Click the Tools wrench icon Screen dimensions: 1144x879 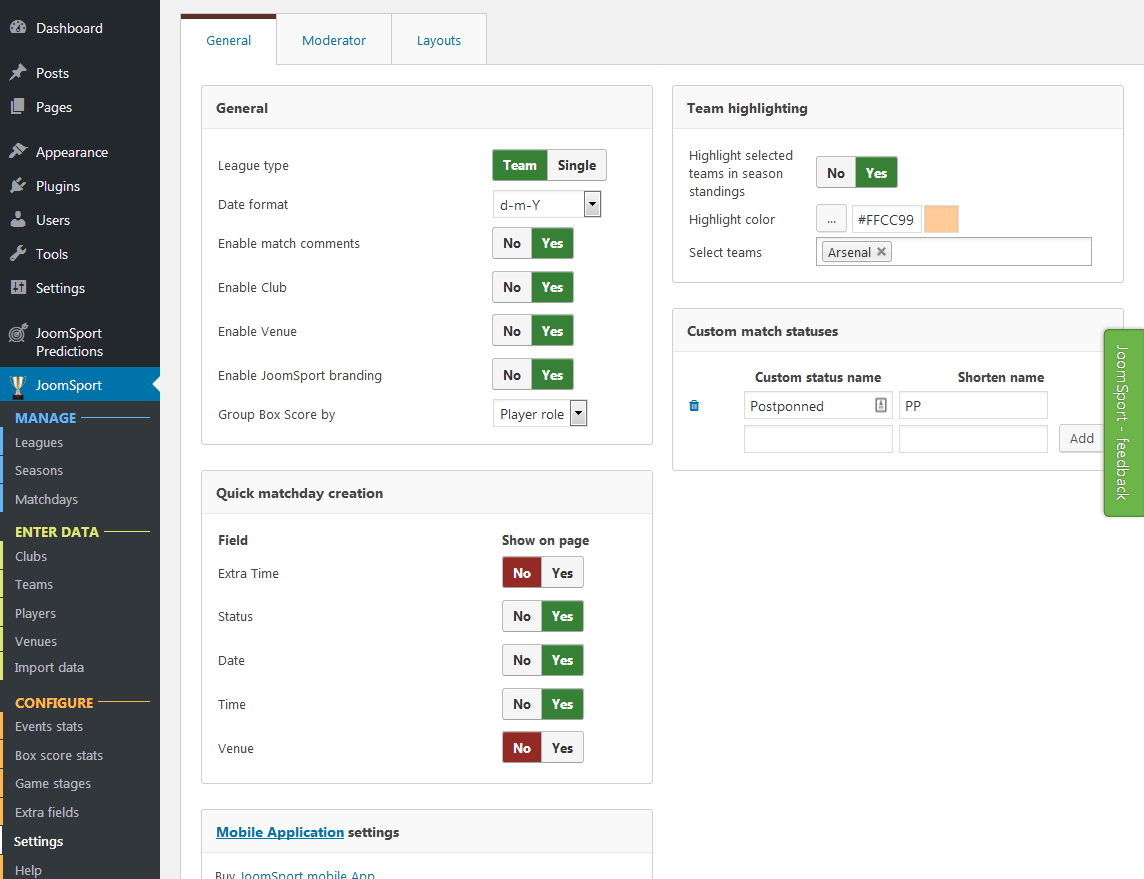tap(18, 253)
